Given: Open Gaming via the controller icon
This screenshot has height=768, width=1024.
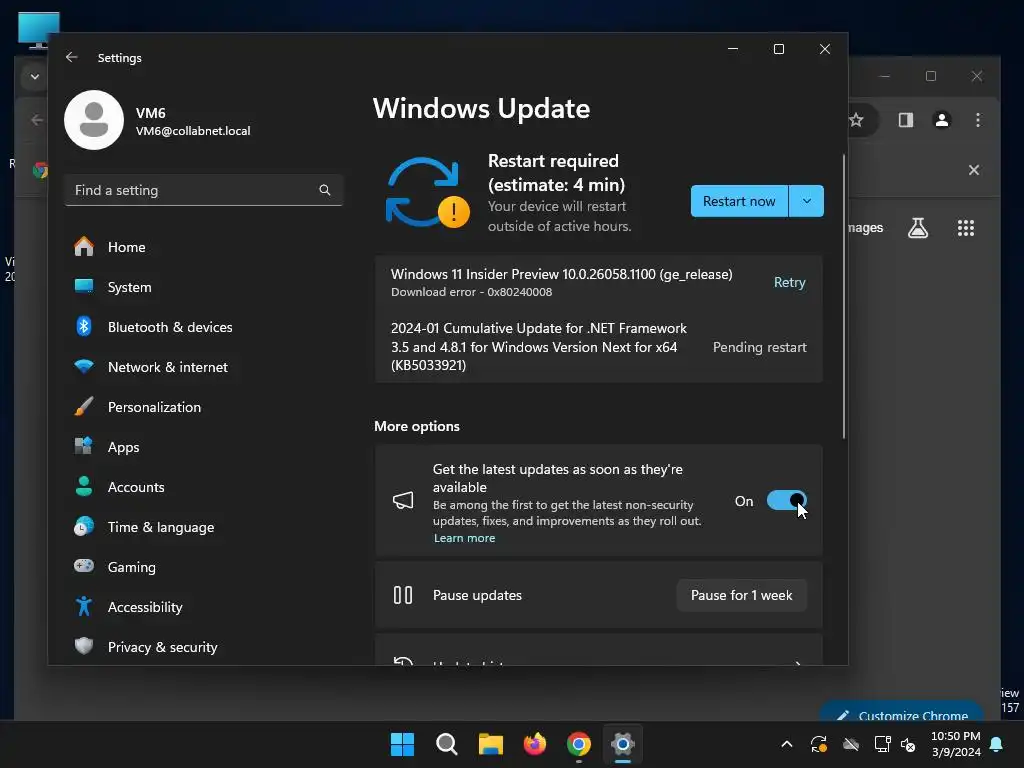Looking at the screenshot, I should point(84,566).
